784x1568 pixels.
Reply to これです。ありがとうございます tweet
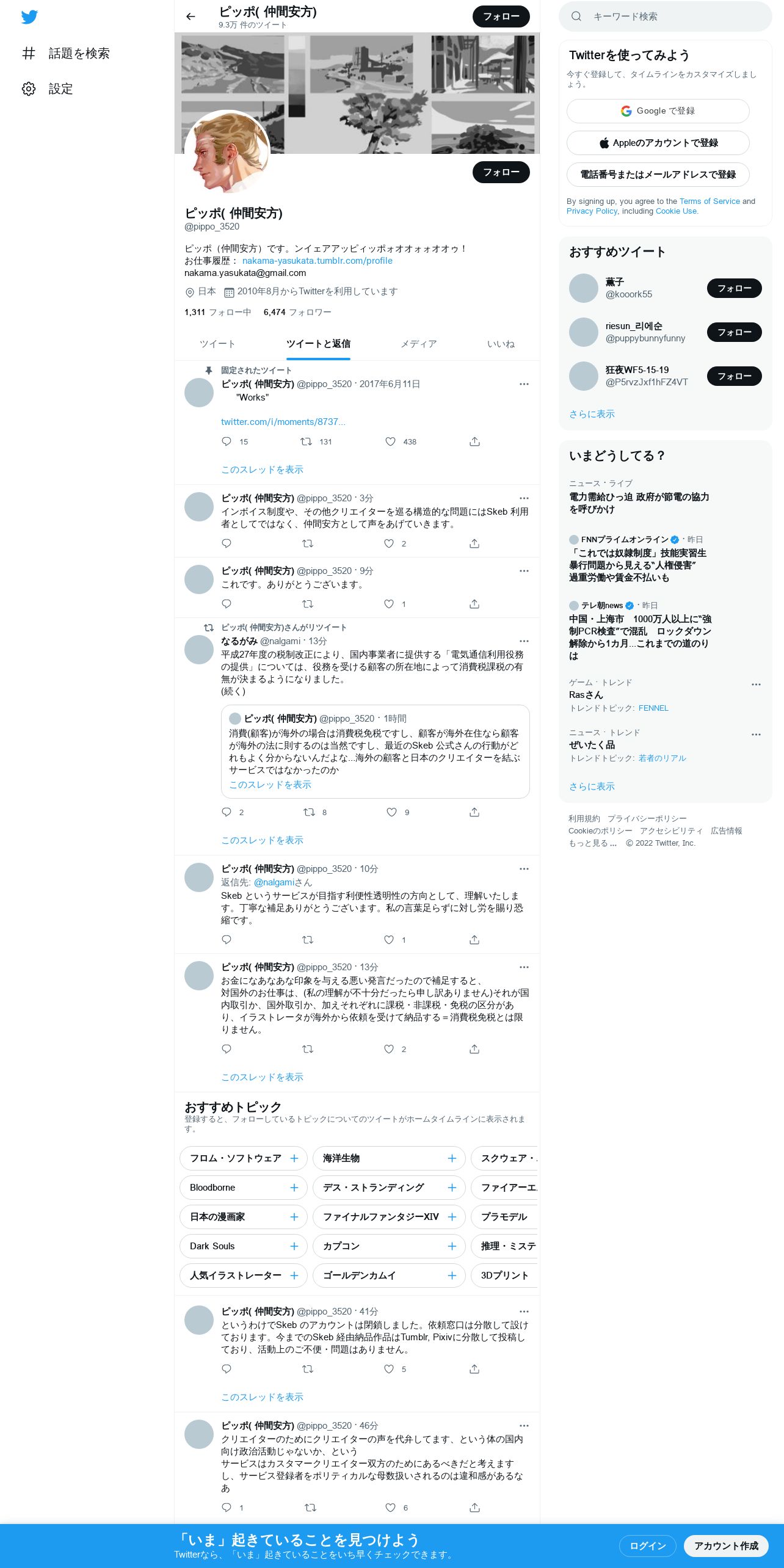pos(227,604)
